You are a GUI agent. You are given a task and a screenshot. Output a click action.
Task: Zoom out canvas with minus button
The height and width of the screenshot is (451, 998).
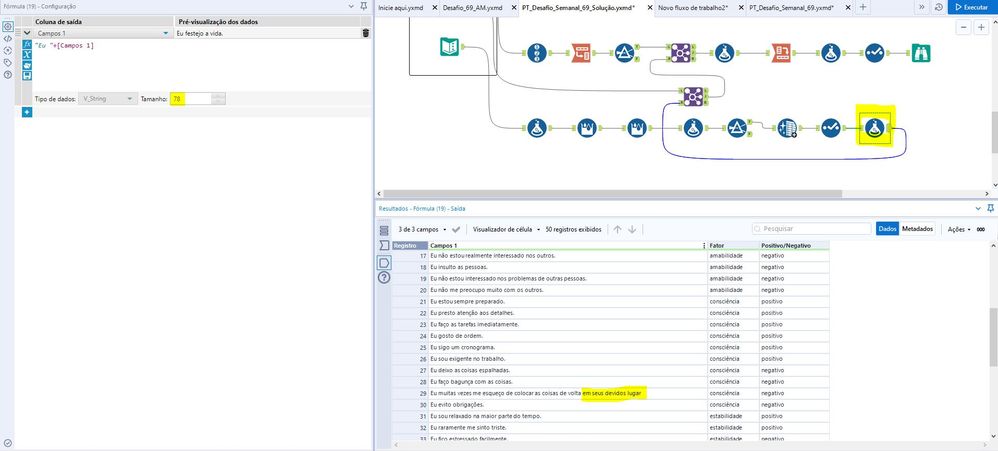[964, 27]
